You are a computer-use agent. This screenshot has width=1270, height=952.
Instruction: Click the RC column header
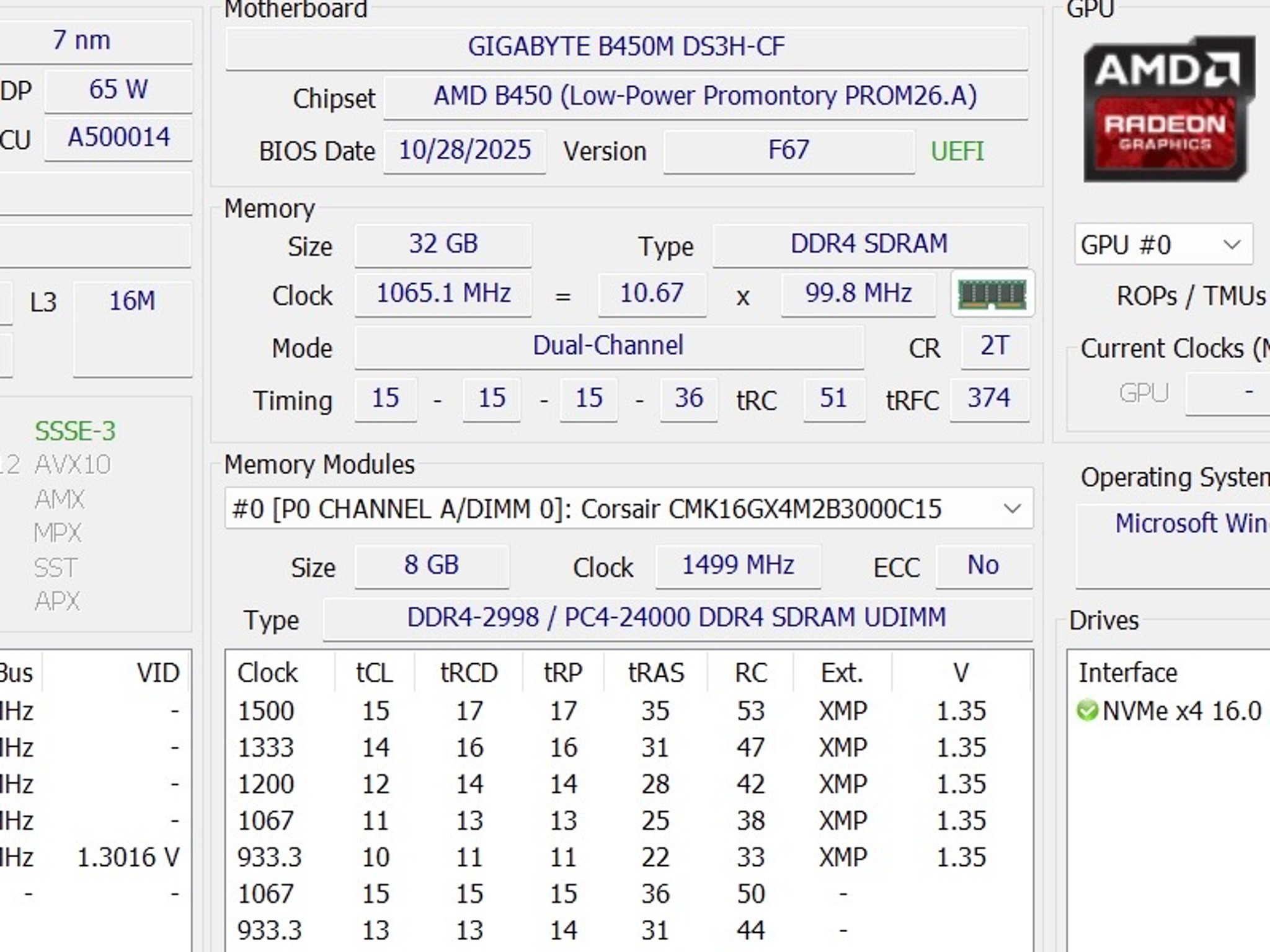click(x=750, y=673)
